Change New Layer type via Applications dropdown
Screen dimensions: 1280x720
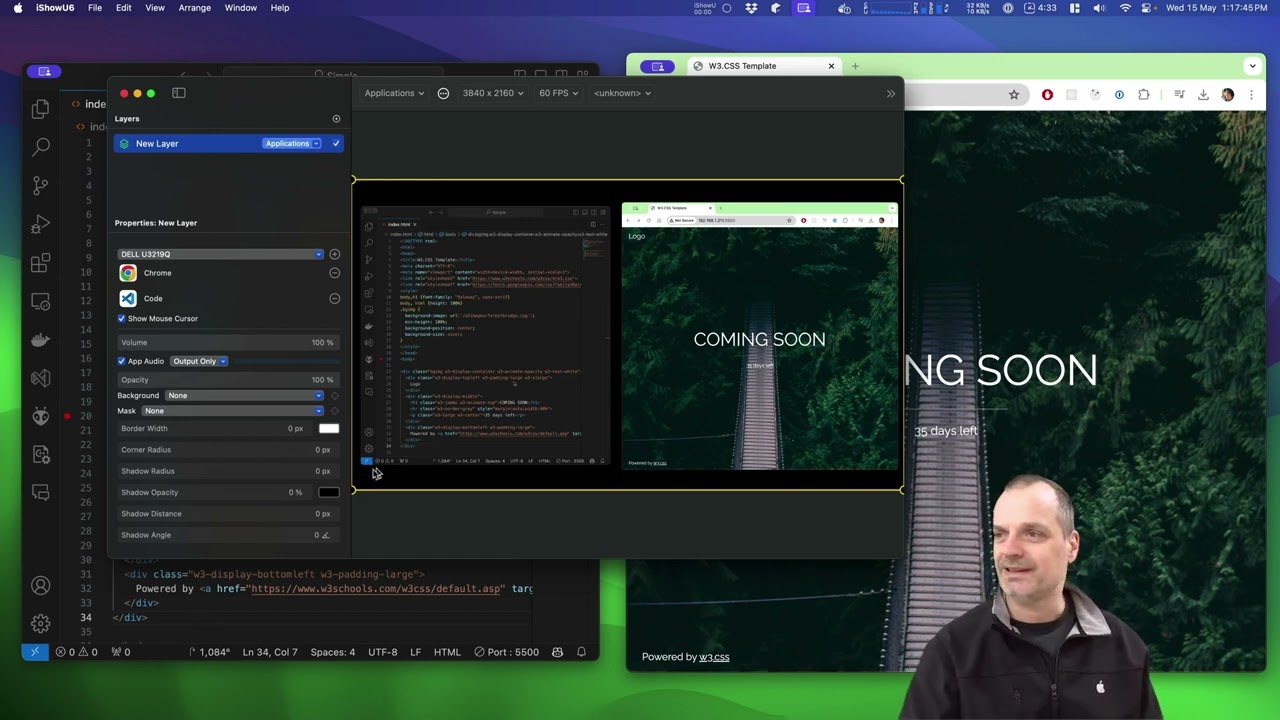tap(292, 144)
